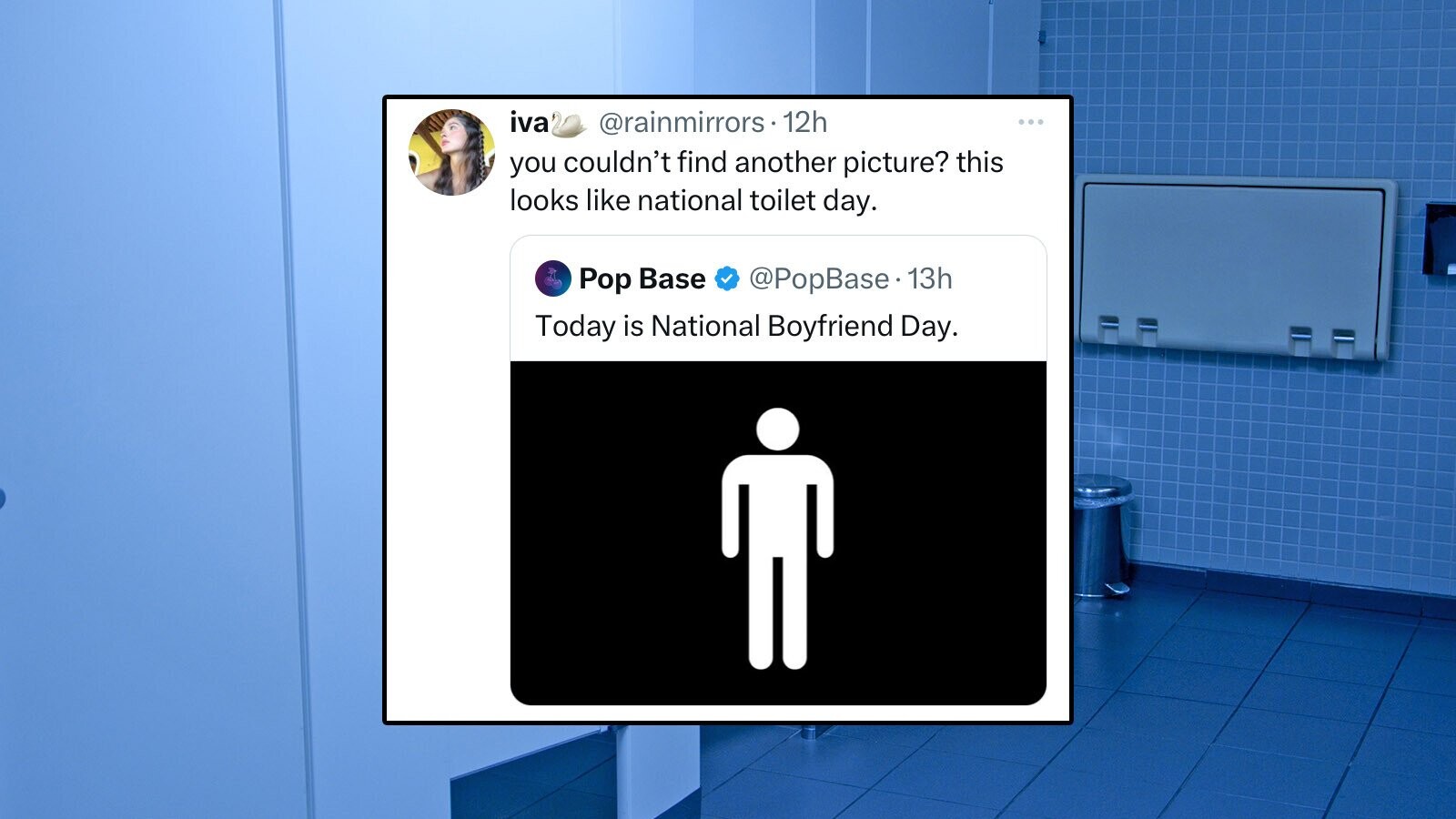1456x819 pixels.
Task: Click the baby changing station on wall
Action: pos(1236,266)
